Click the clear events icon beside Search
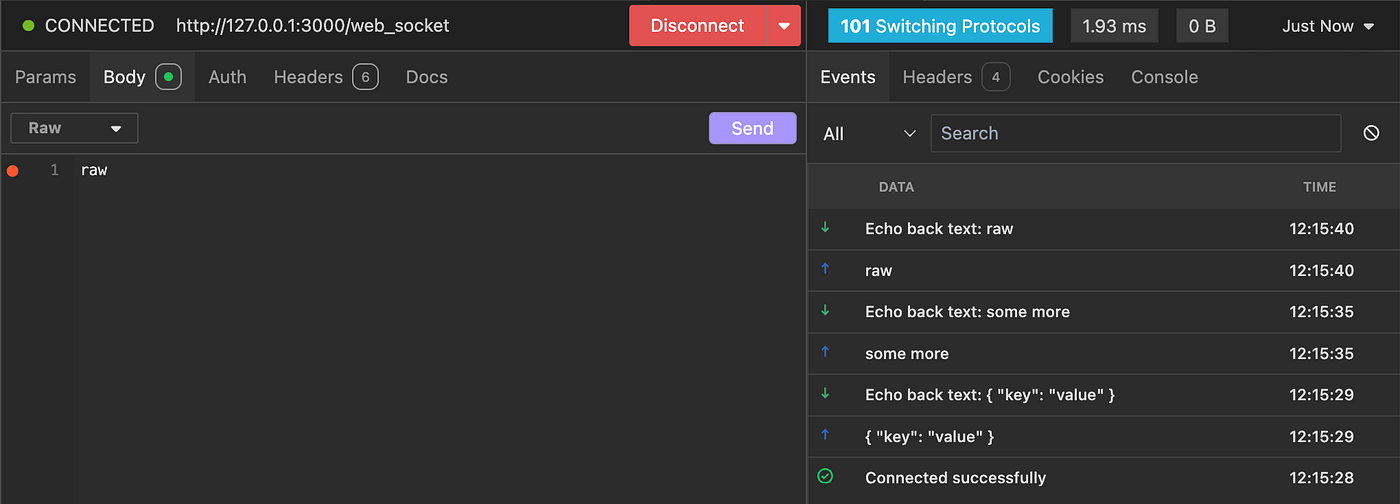Image resolution: width=1400 pixels, height=504 pixels. tap(1371, 133)
